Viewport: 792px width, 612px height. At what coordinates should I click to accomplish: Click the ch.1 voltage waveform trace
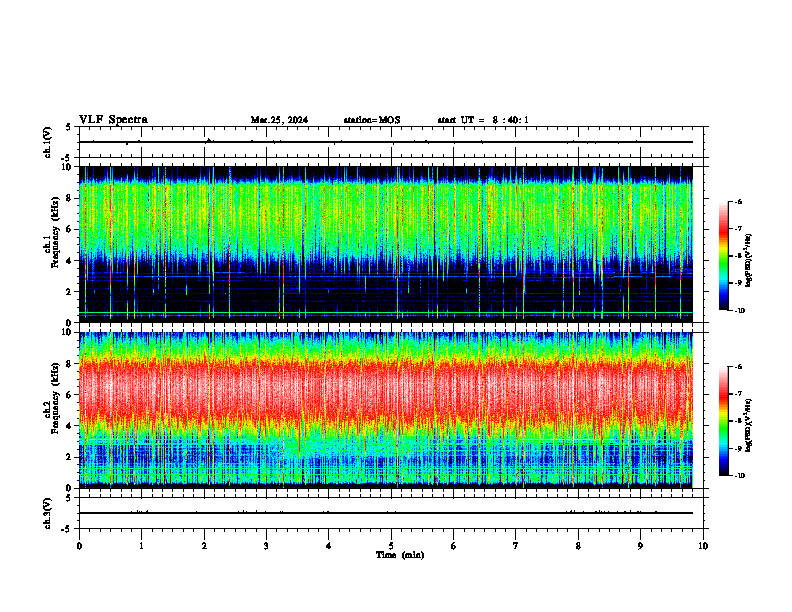pyautogui.click(x=386, y=142)
